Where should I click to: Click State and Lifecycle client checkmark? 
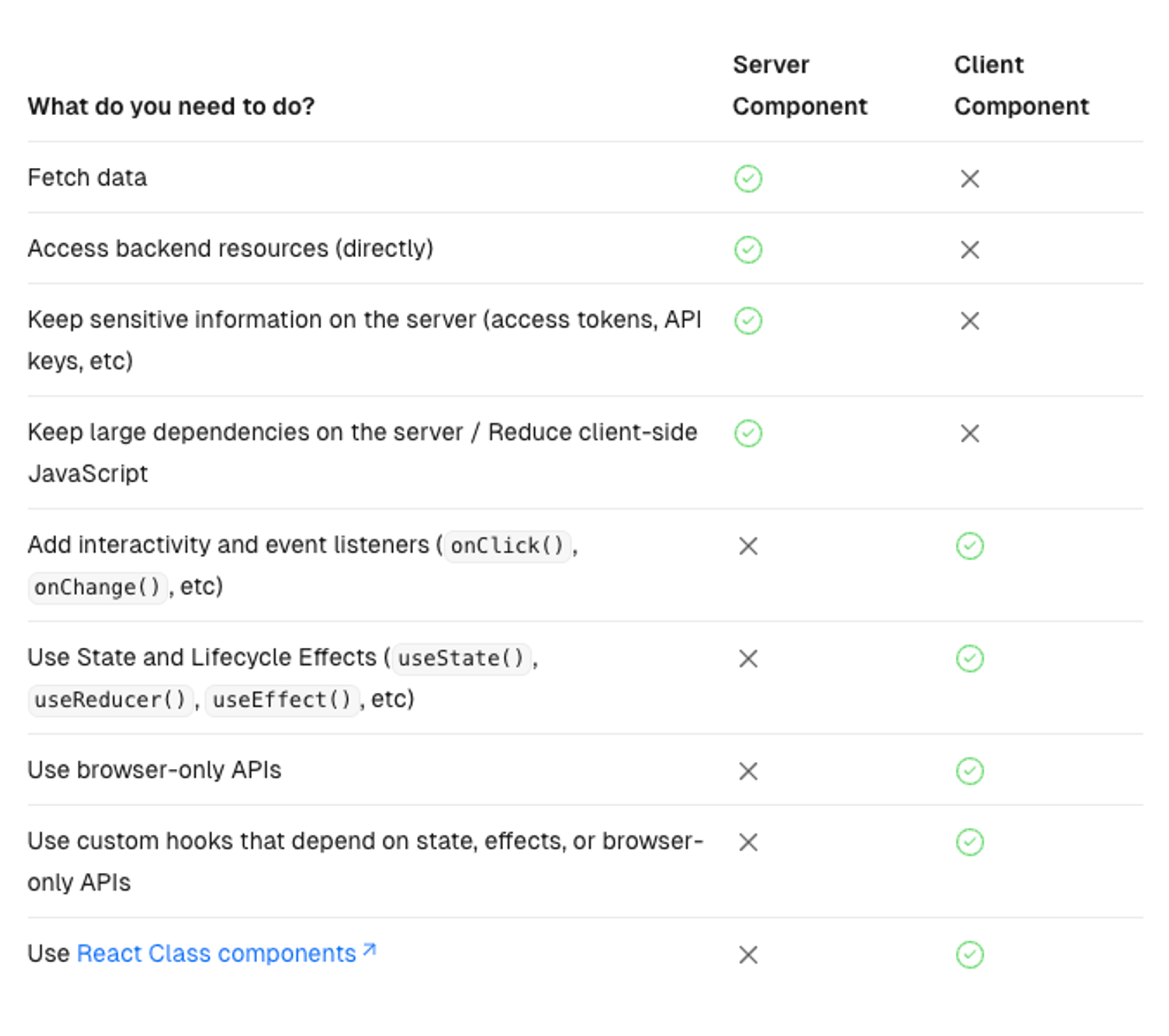pyautogui.click(x=970, y=658)
